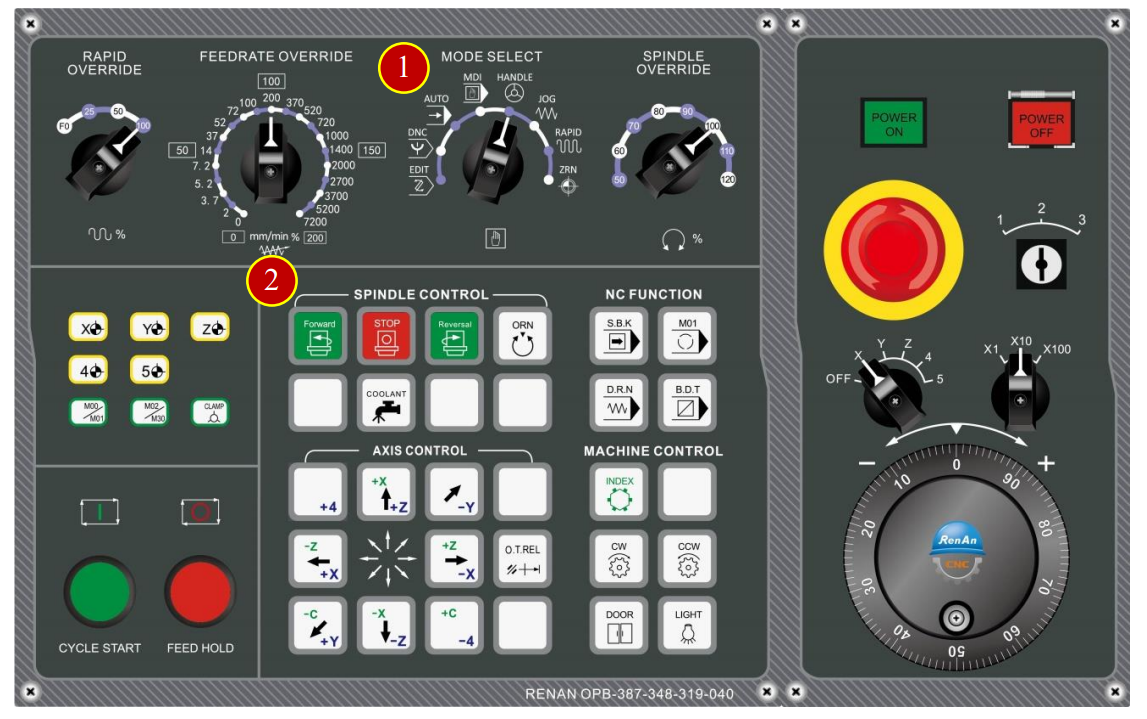Select DNC mode on mode dial
This screenshot has height=719, width=1147.
[x=418, y=143]
